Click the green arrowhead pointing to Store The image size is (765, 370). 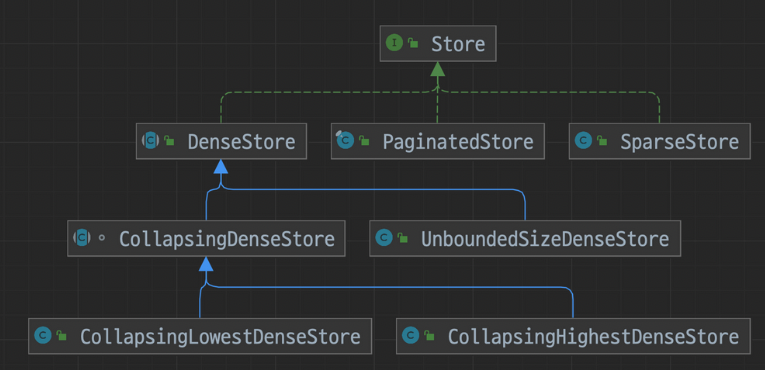coord(438,69)
